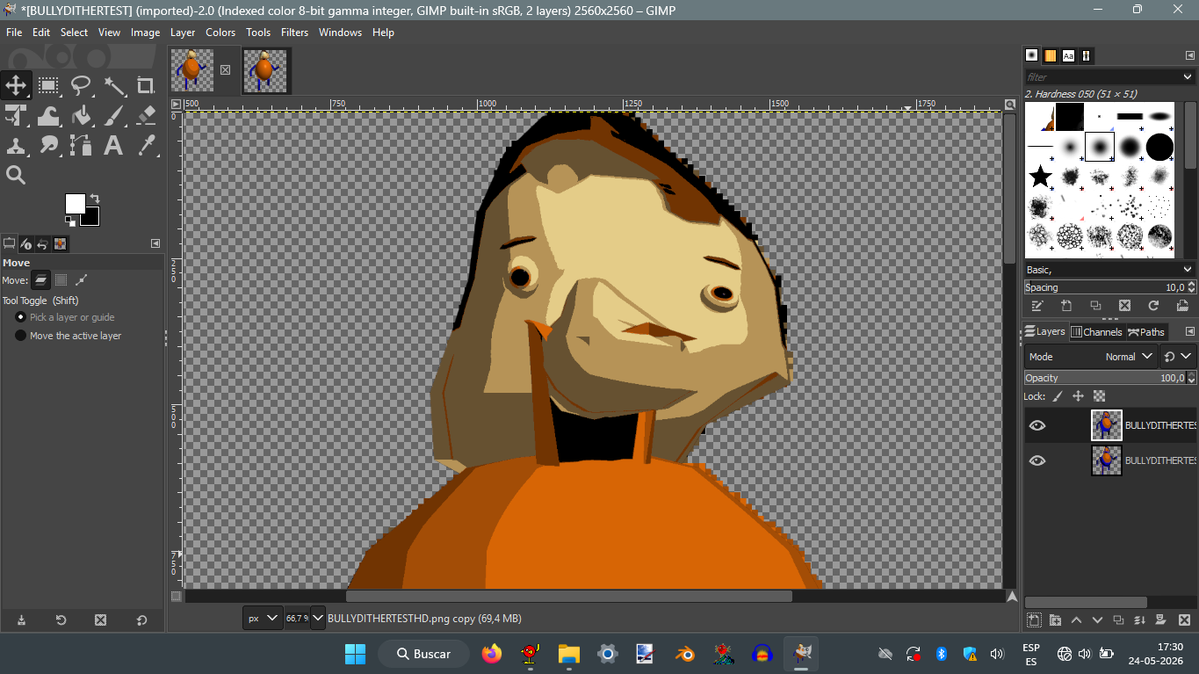
Task: Open the Colors menu
Action: pos(220,32)
